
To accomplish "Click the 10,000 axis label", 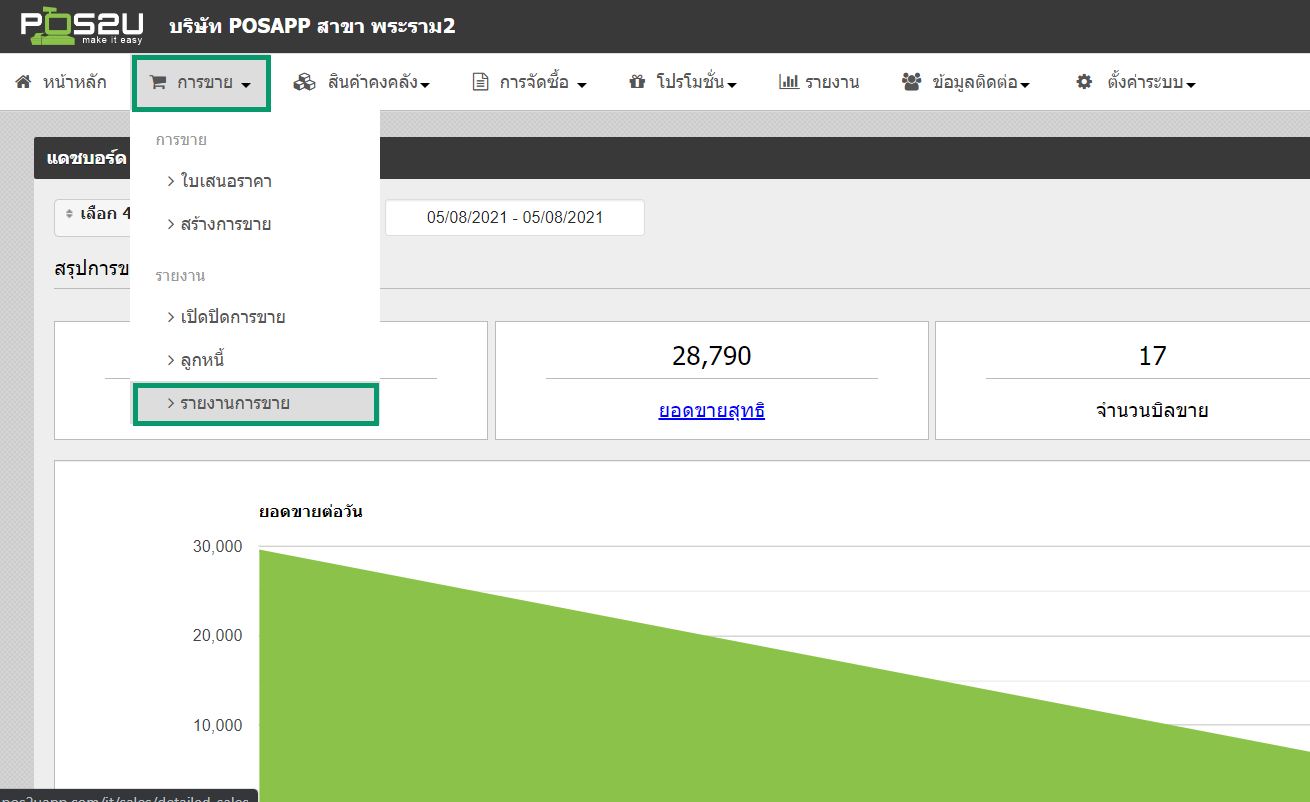I will point(217,725).
